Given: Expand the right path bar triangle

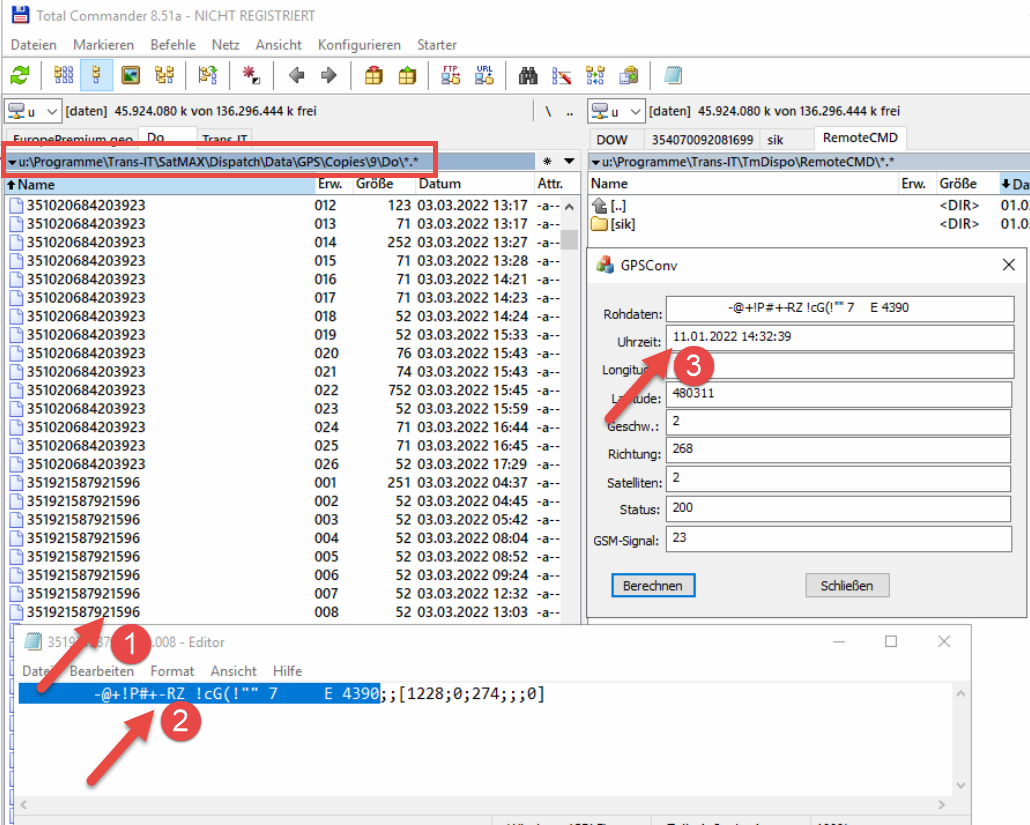Looking at the screenshot, I should [x=595, y=162].
